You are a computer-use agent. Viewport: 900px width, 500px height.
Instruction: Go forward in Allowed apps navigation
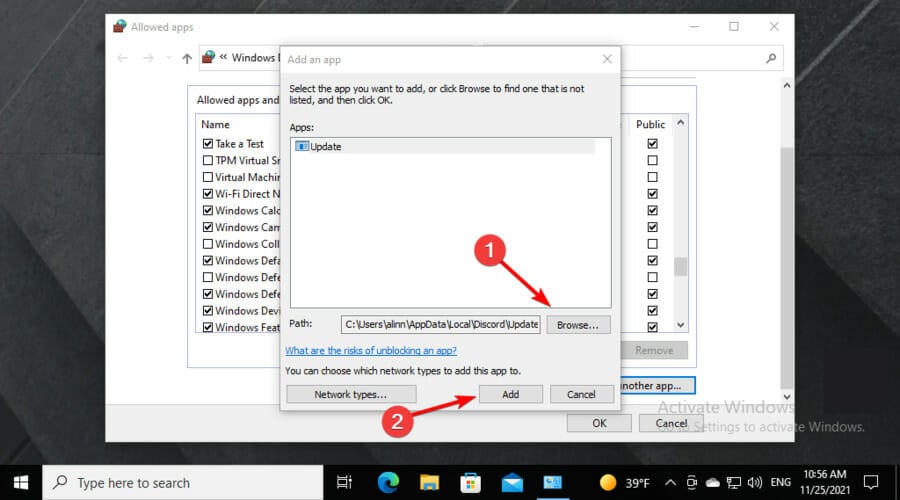point(148,58)
